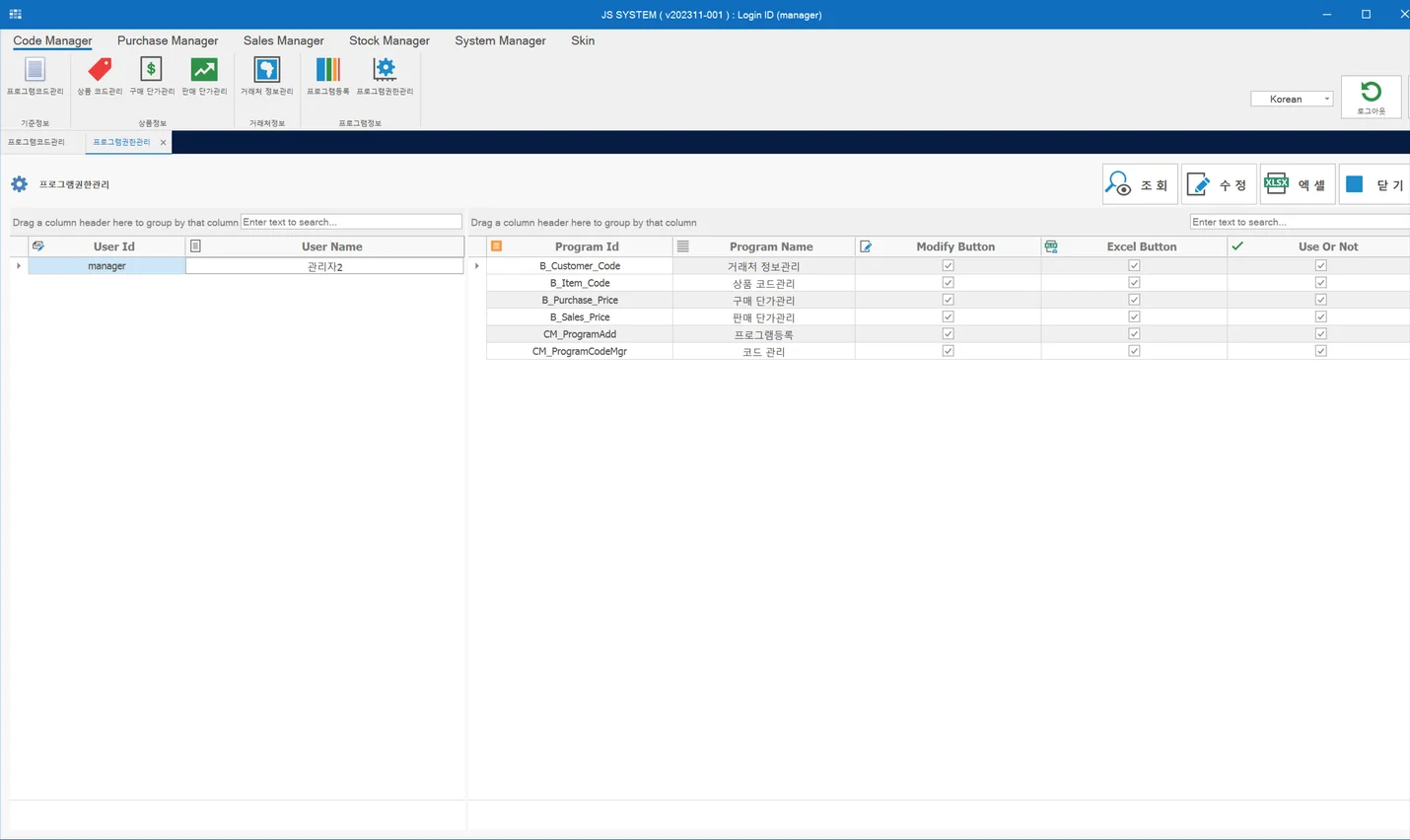Open the Skin ribbon tab

pyautogui.click(x=583, y=40)
